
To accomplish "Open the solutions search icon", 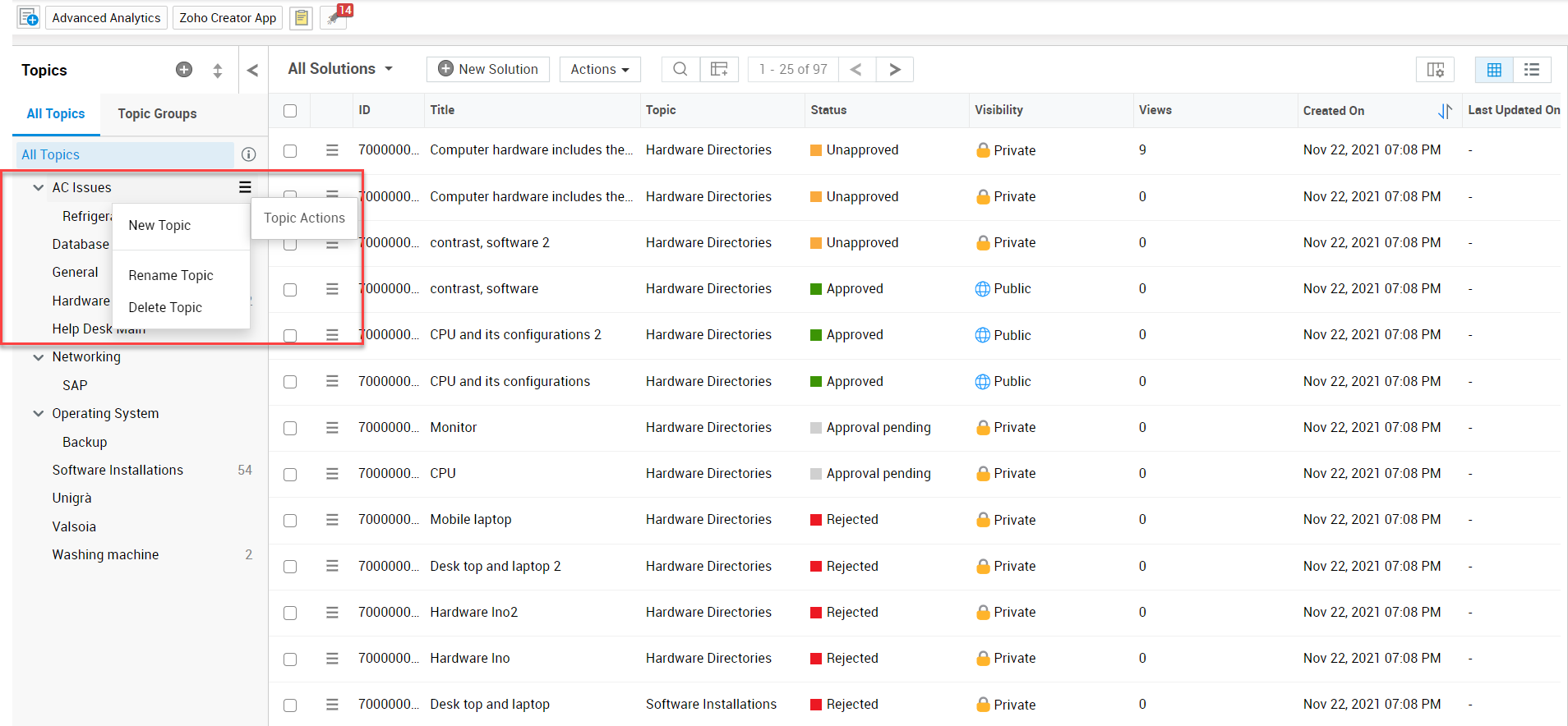I will click(x=680, y=69).
